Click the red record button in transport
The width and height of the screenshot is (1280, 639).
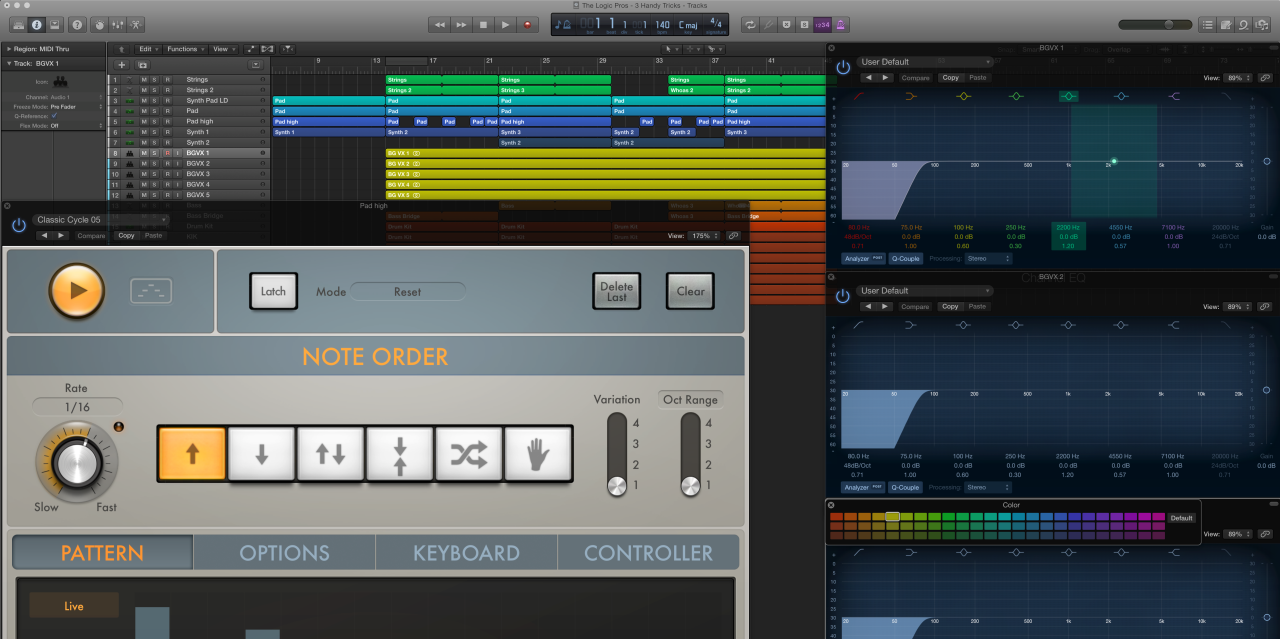527,24
